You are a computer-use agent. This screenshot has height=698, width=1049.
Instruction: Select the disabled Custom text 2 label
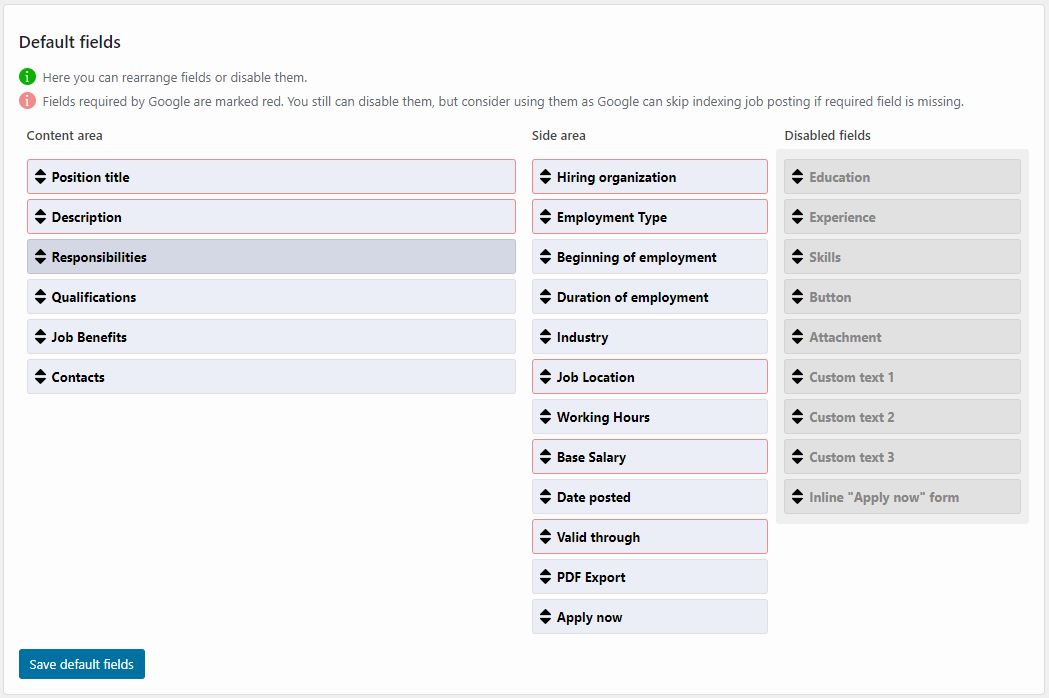[852, 418]
